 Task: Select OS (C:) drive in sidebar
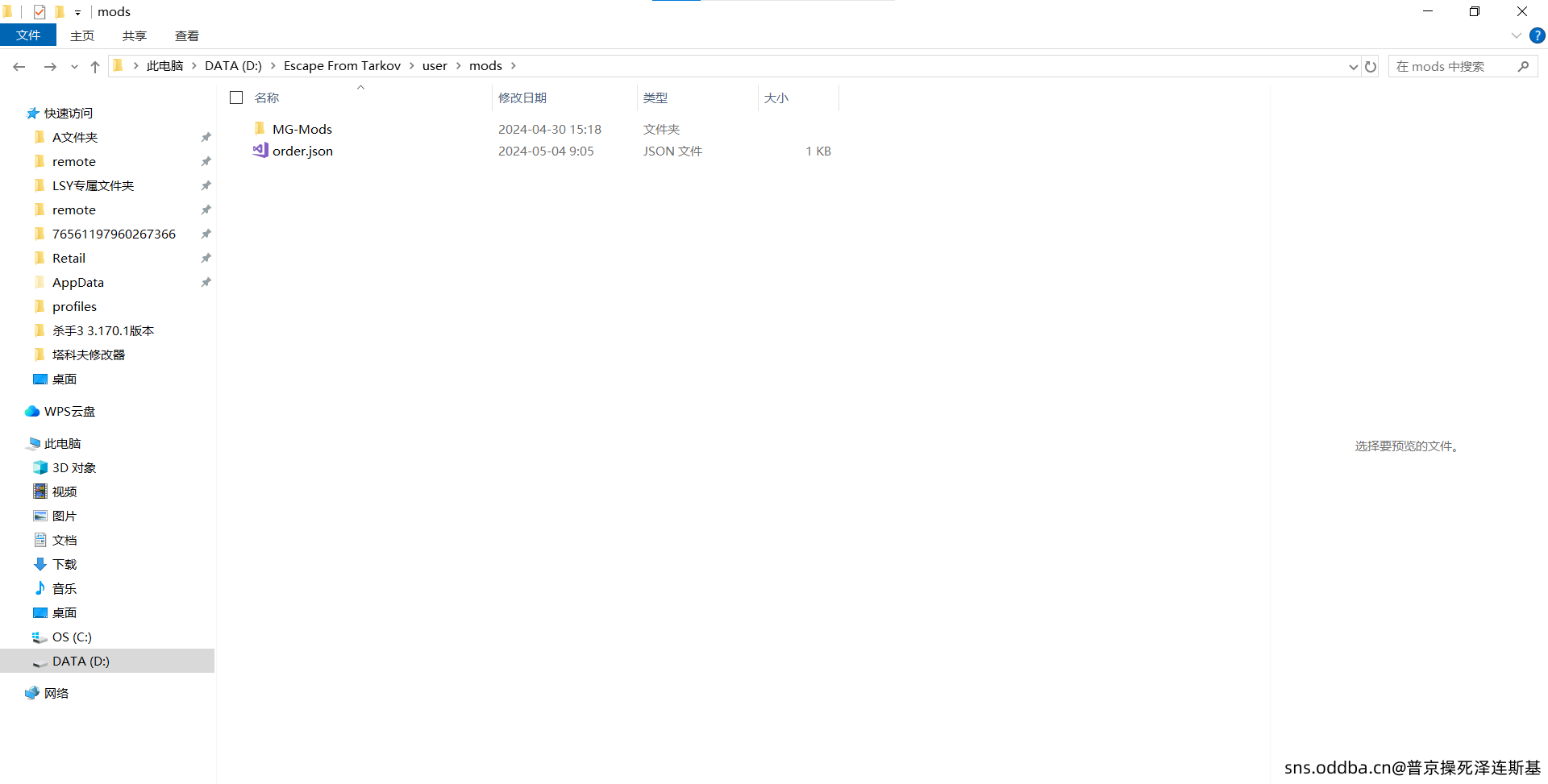(x=72, y=637)
